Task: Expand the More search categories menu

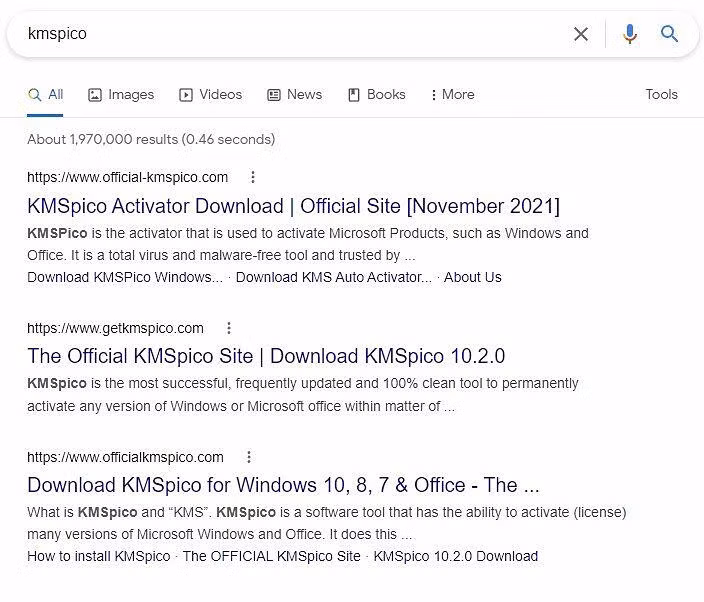Action: tap(452, 94)
